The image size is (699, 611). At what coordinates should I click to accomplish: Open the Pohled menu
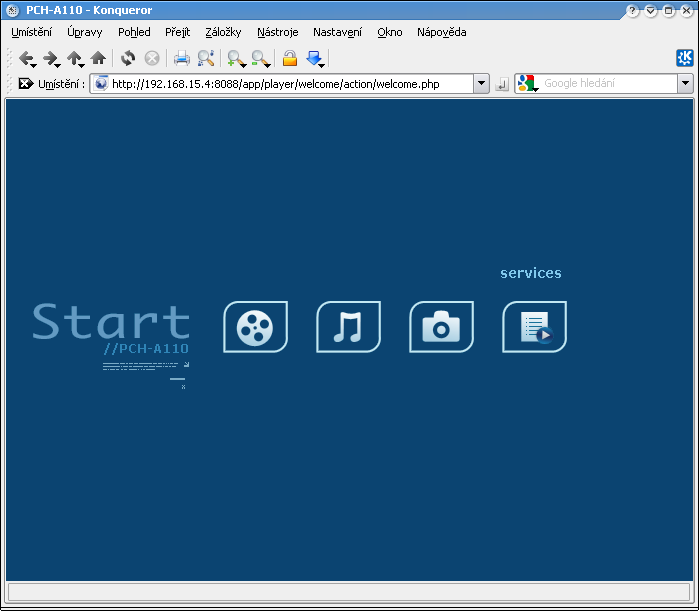pos(134,32)
